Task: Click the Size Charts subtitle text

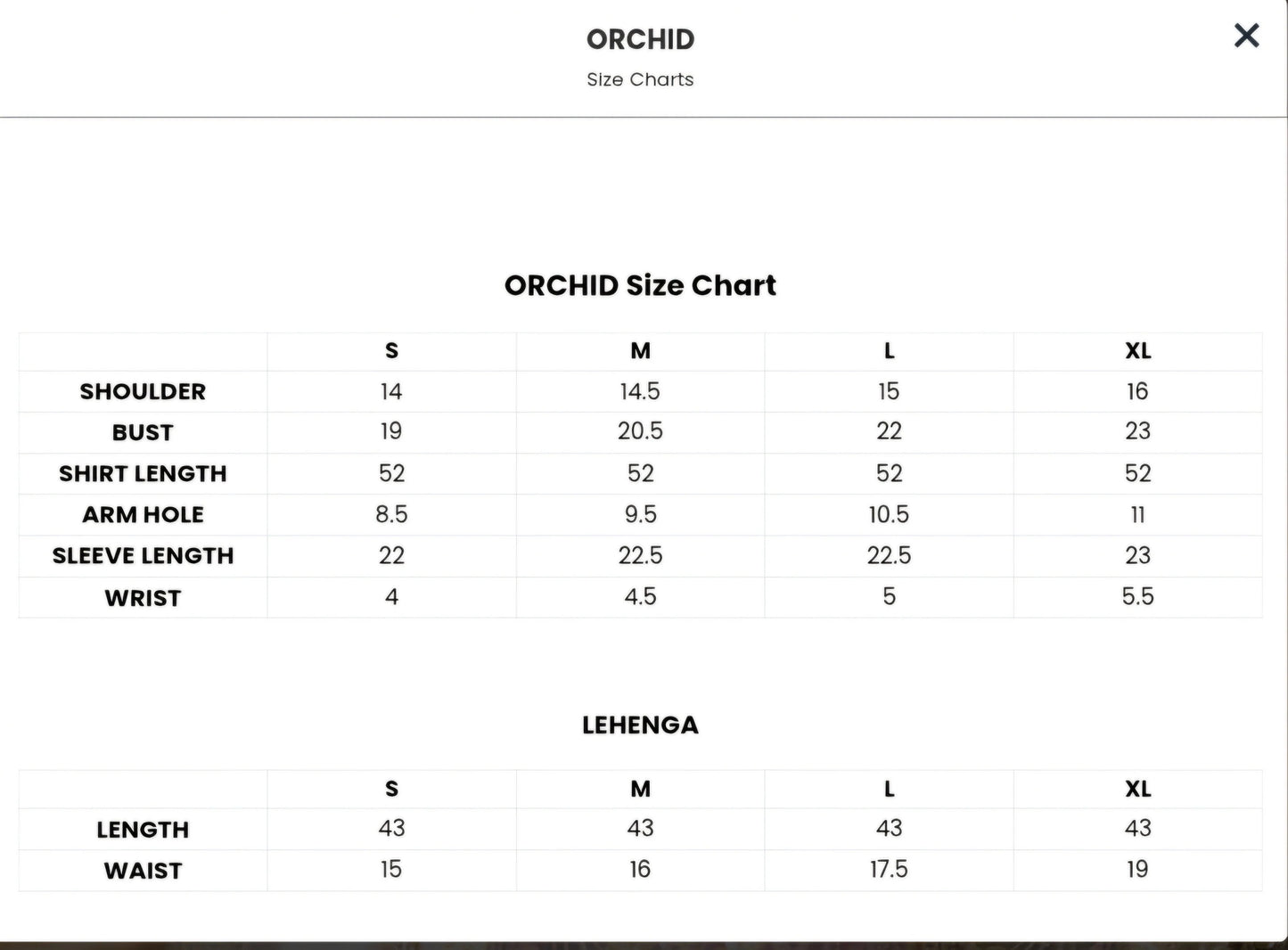Action: point(640,79)
